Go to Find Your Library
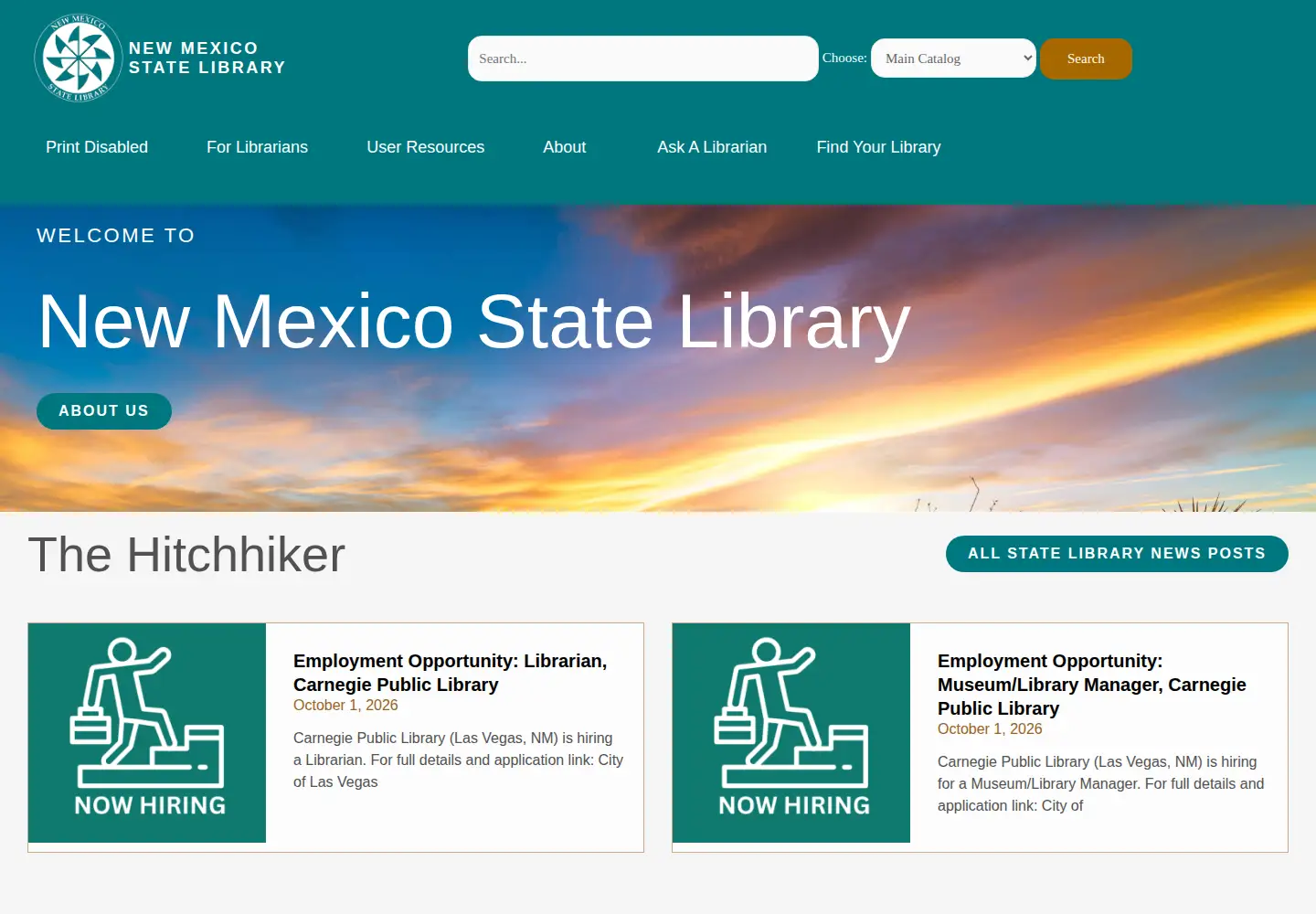Image resolution: width=1316 pixels, height=914 pixels. pos(878,147)
